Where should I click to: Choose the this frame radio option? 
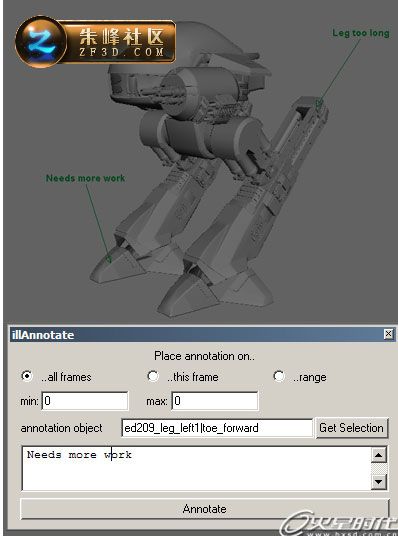point(152,376)
